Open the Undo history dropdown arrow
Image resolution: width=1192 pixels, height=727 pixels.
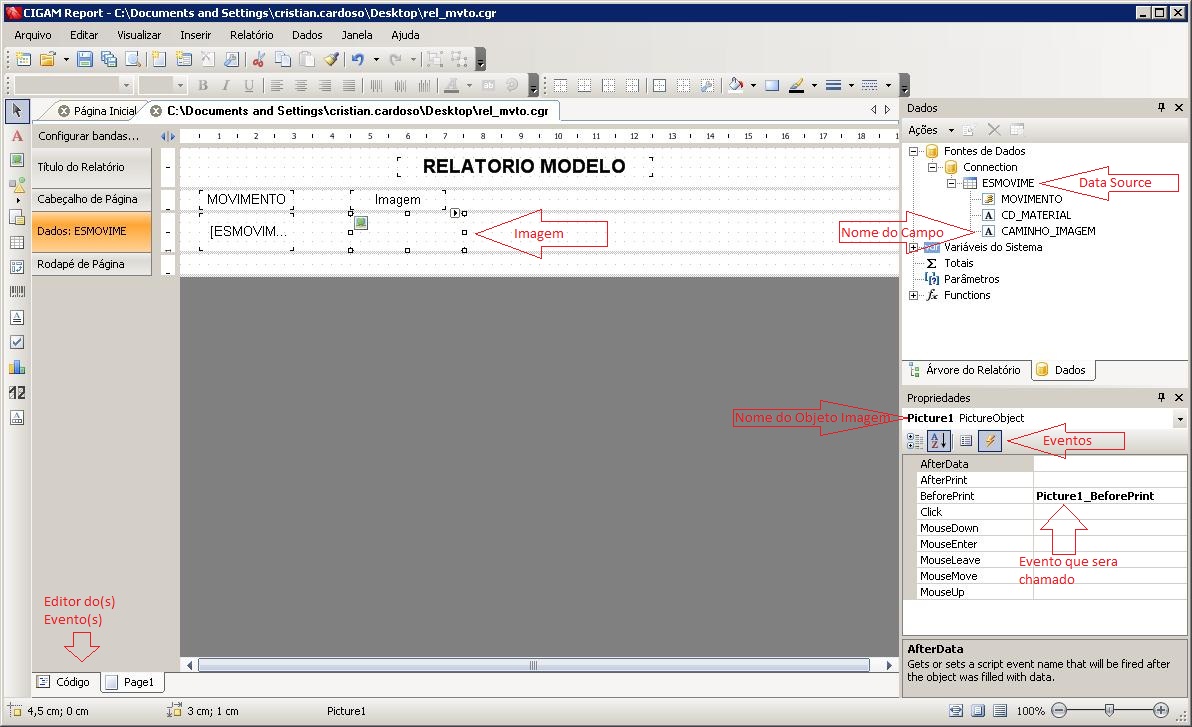tap(376, 59)
